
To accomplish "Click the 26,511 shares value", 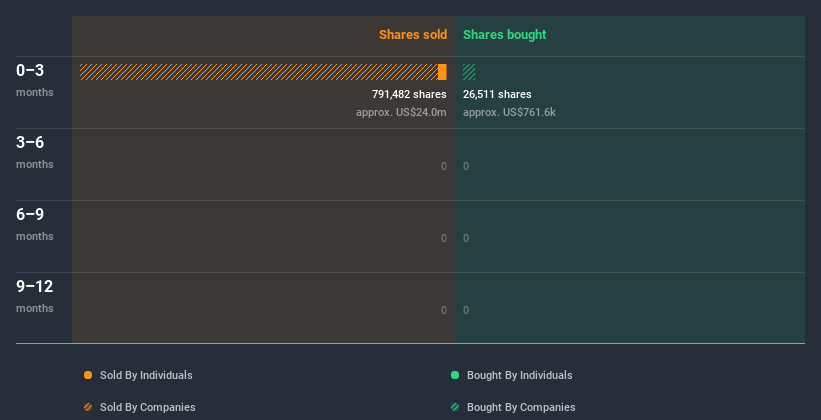I will pyautogui.click(x=497, y=94).
